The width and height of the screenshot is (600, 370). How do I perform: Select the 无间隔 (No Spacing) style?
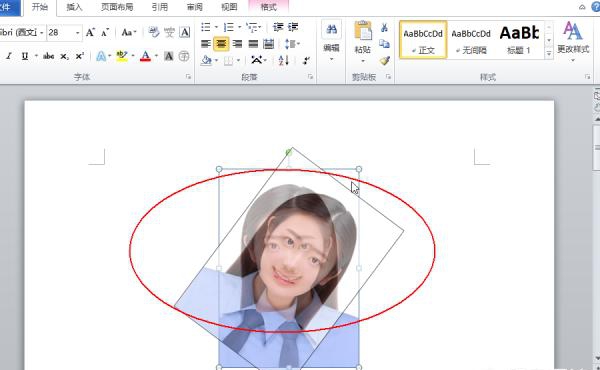coord(471,40)
